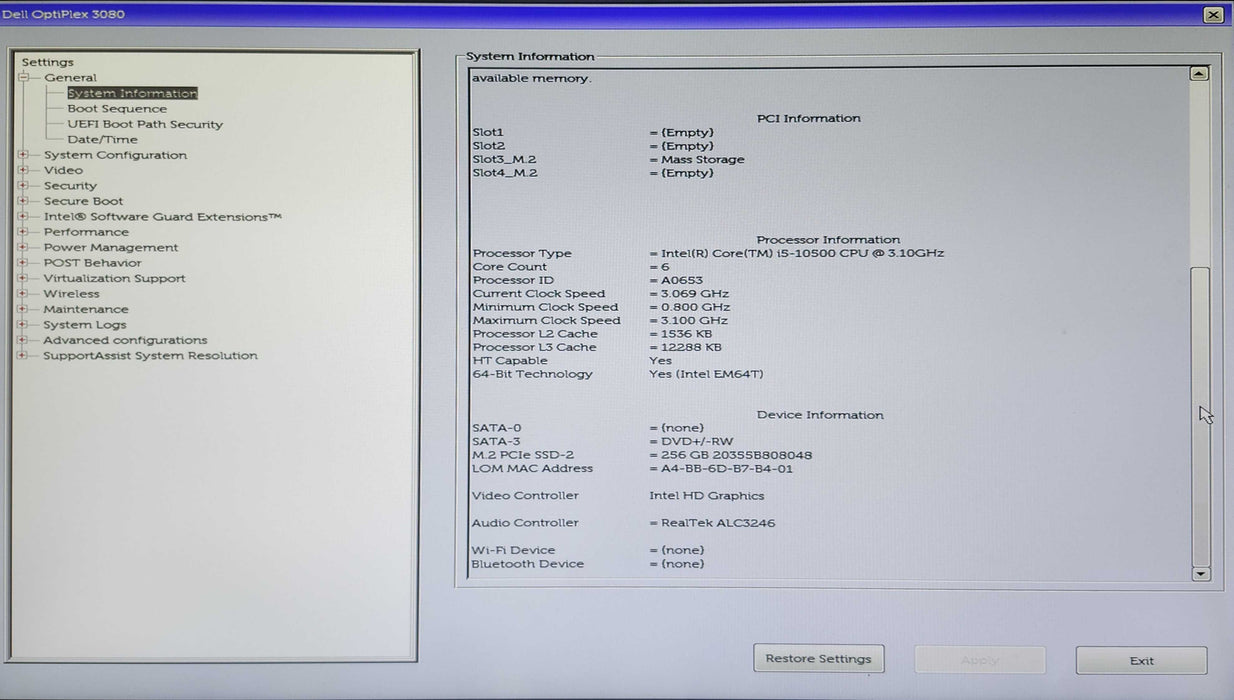Expand the Performance node

pyautogui.click(x=22, y=232)
